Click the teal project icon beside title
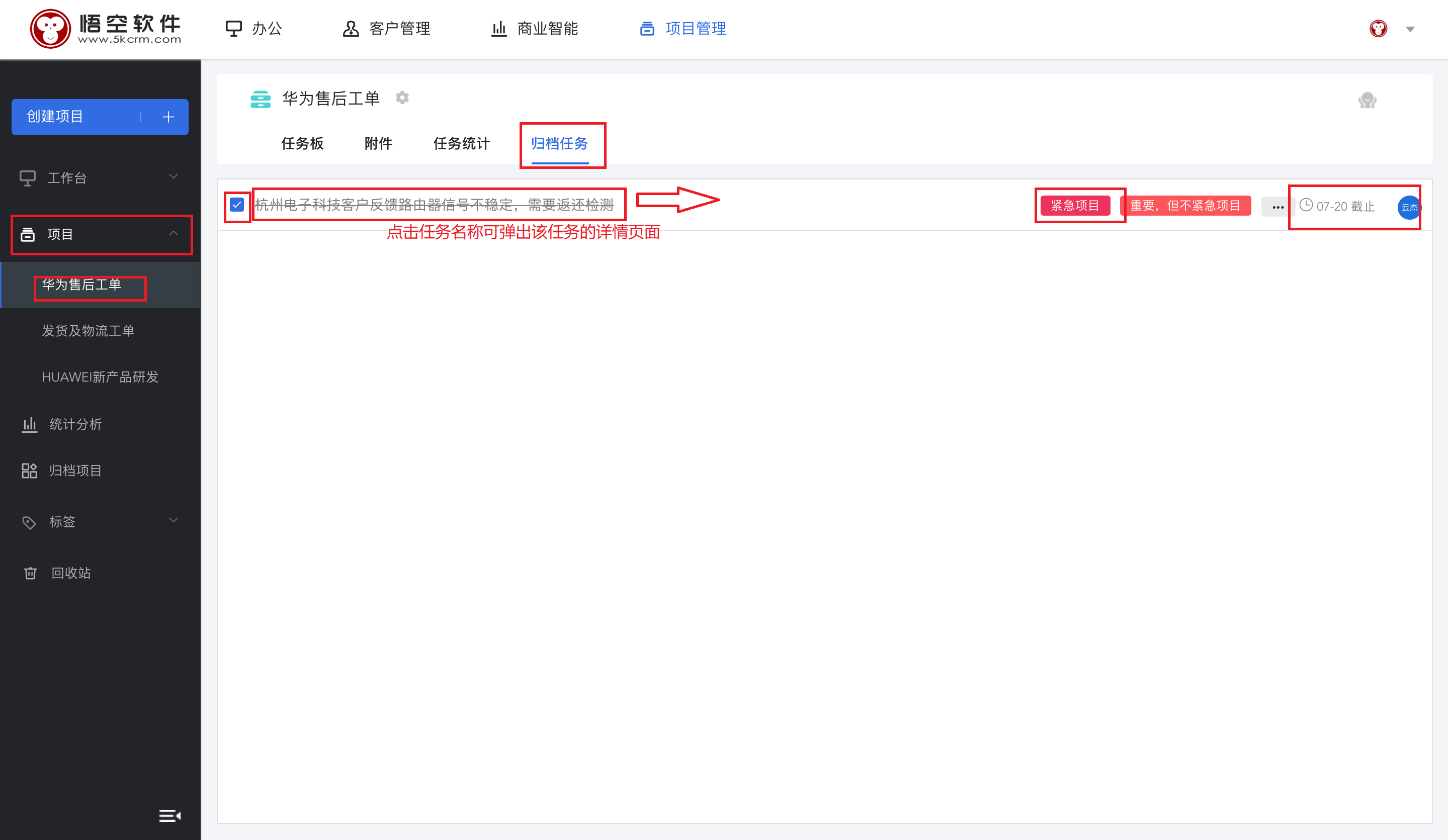This screenshot has height=840, width=1448. click(261, 99)
